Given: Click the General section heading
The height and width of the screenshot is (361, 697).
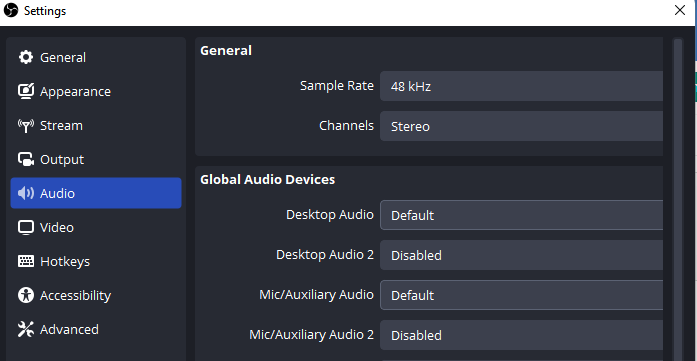Looking at the screenshot, I should click(226, 50).
